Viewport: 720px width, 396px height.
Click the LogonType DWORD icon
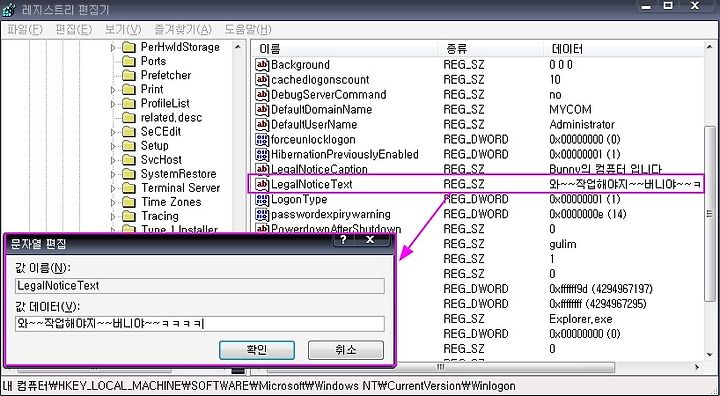pyautogui.click(x=262, y=199)
